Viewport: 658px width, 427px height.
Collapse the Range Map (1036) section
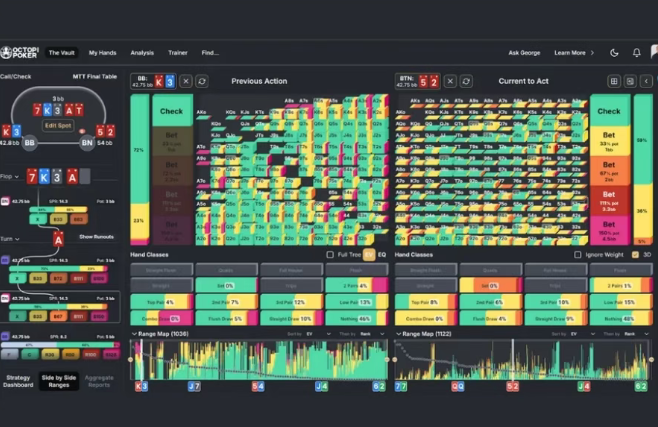click(135, 334)
